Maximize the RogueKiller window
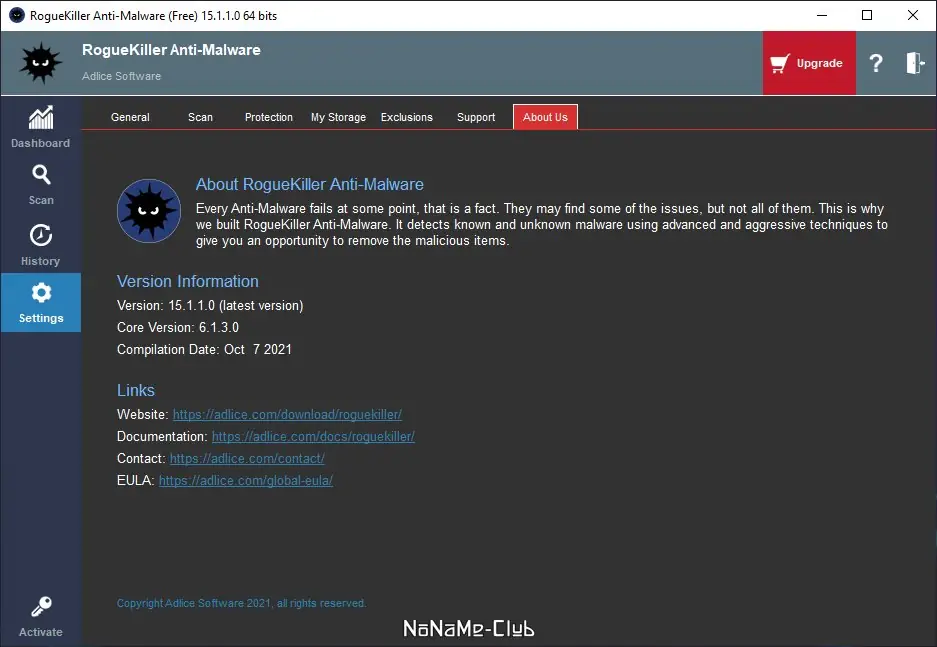This screenshot has width=937, height=647. coord(867,16)
